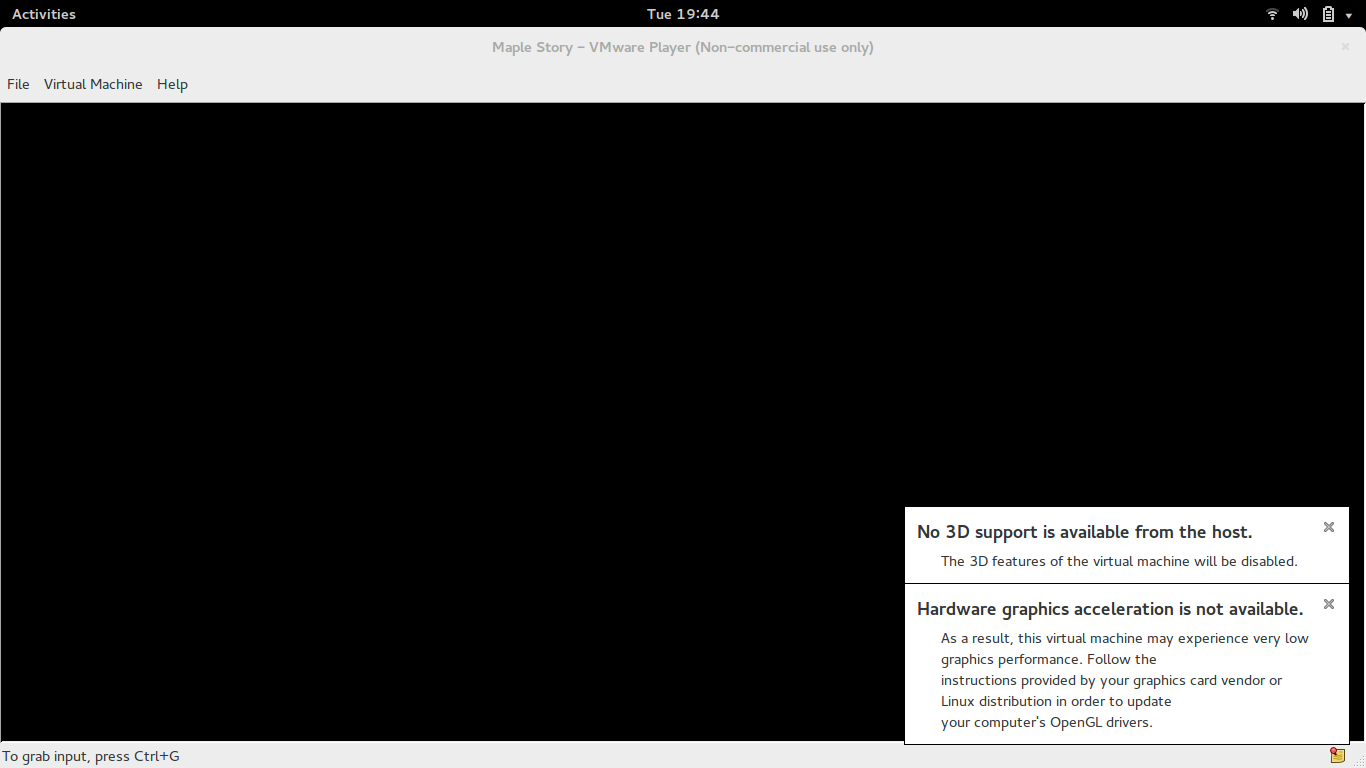1366x768 pixels.
Task: Click the 'Hardware graphics acceleration is not available' heading
Action: click(1110, 609)
